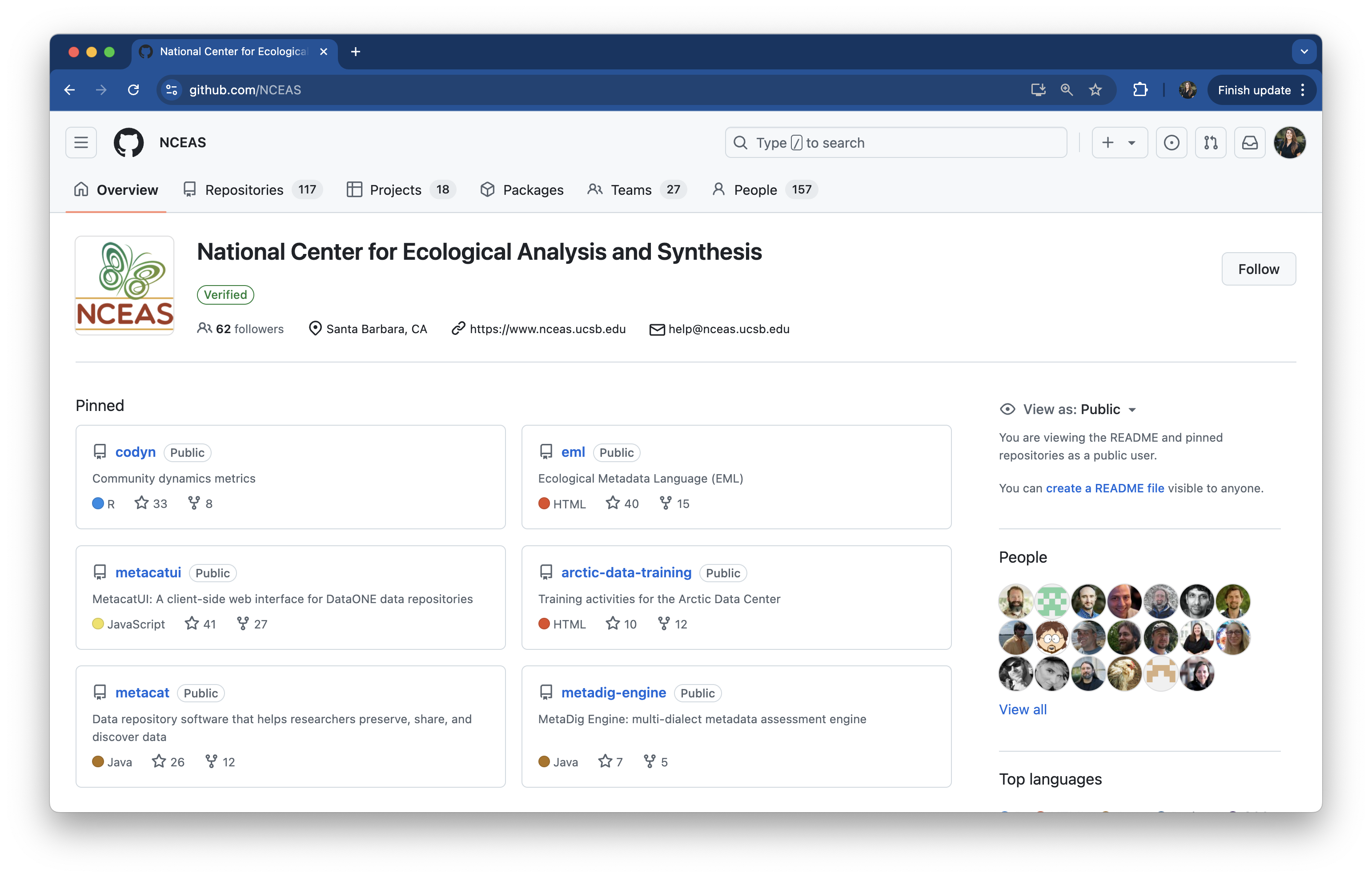Open the Teams tab
Screen dimensions: 1372x878
[631, 190]
